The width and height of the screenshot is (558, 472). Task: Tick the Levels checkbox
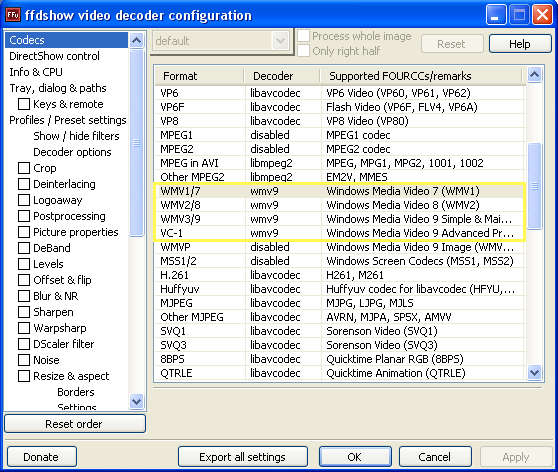pos(24,264)
